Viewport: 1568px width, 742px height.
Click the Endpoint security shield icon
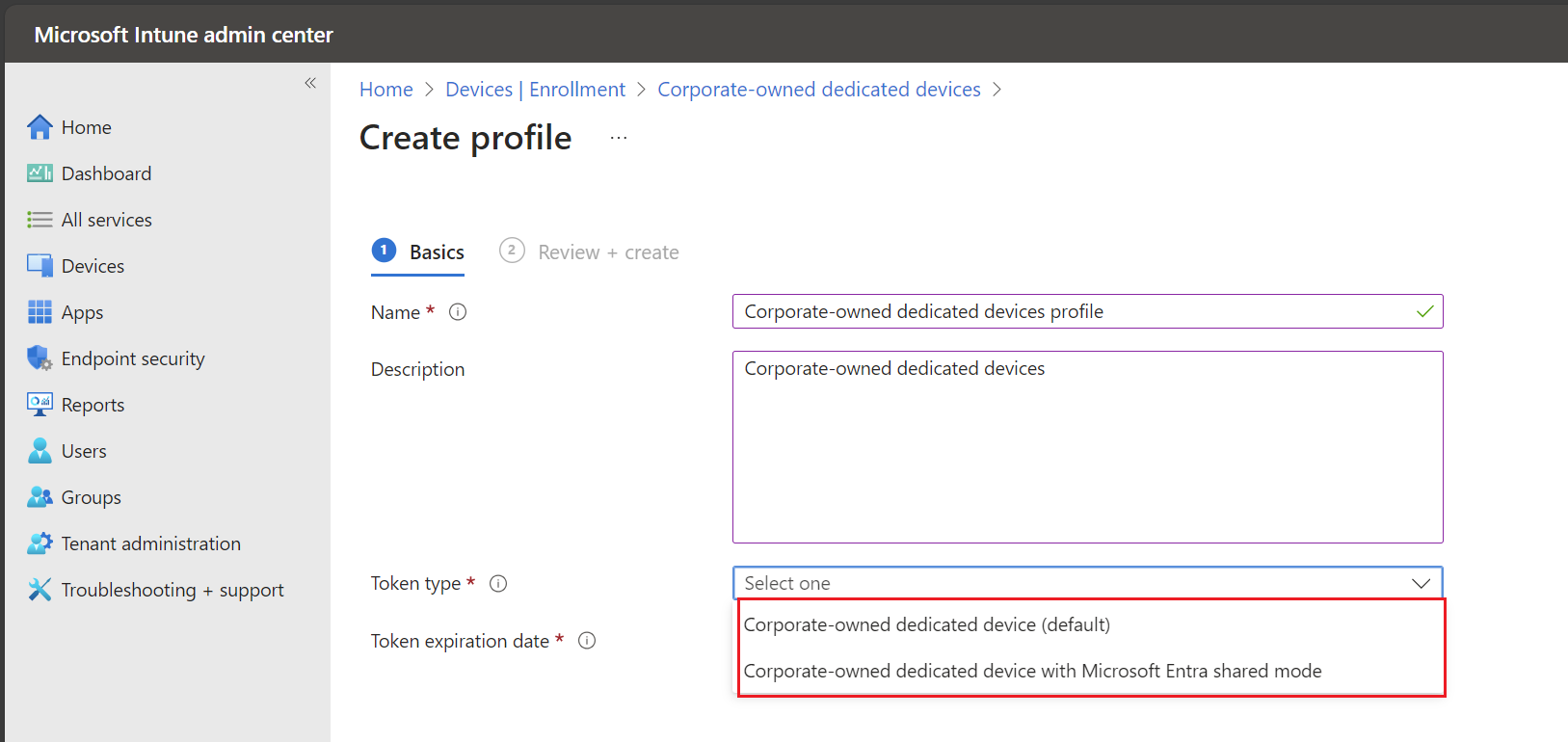(x=40, y=358)
